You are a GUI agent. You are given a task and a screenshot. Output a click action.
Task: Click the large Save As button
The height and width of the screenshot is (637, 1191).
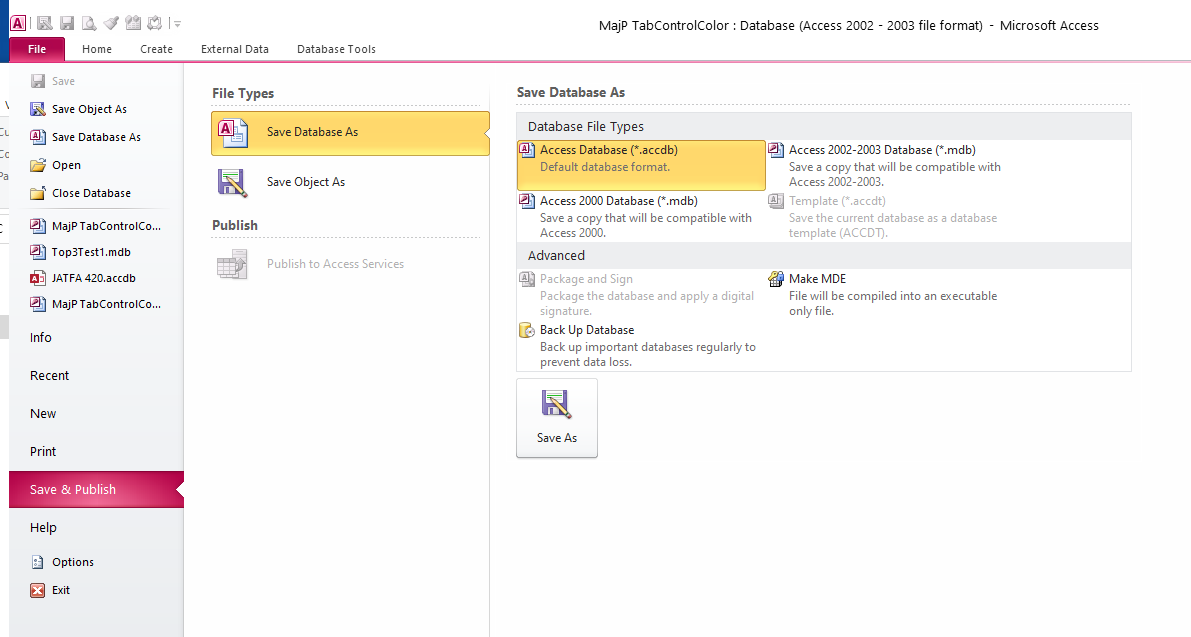tap(557, 418)
